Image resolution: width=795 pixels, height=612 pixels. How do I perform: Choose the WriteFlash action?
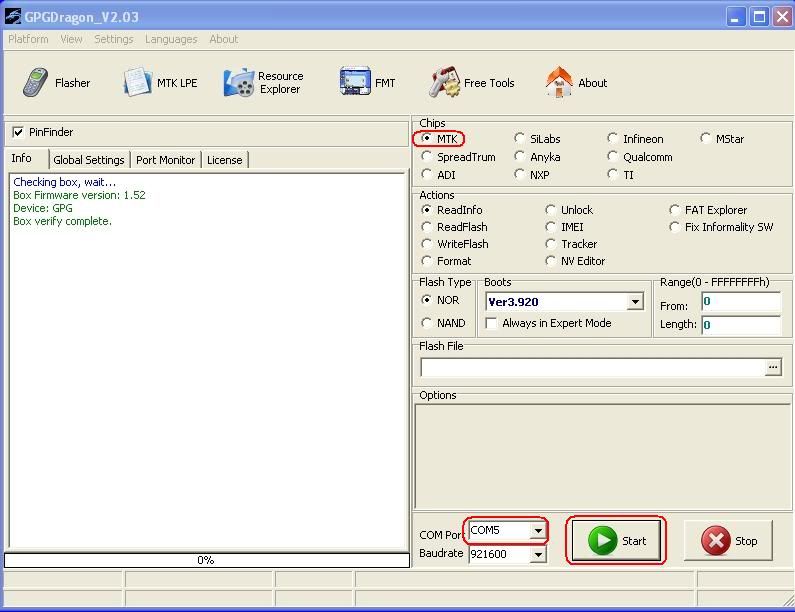[428, 244]
